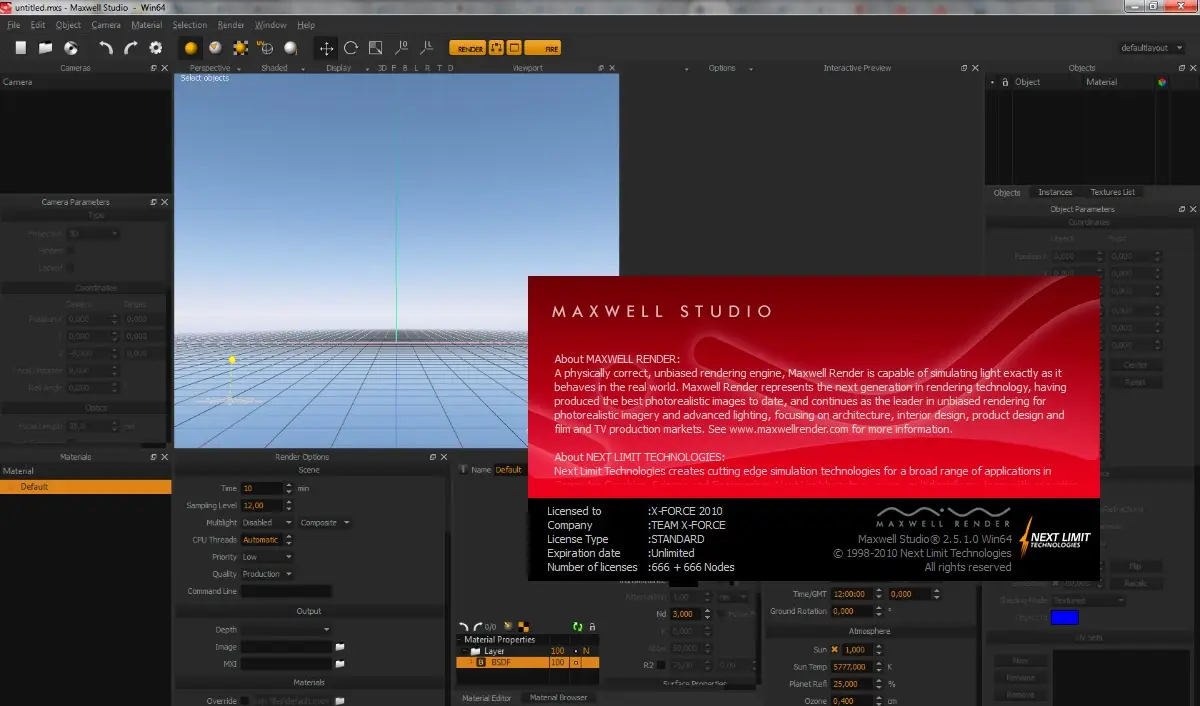Click the green refresh material preview icon
The image size is (1200, 706).
[577, 626]
